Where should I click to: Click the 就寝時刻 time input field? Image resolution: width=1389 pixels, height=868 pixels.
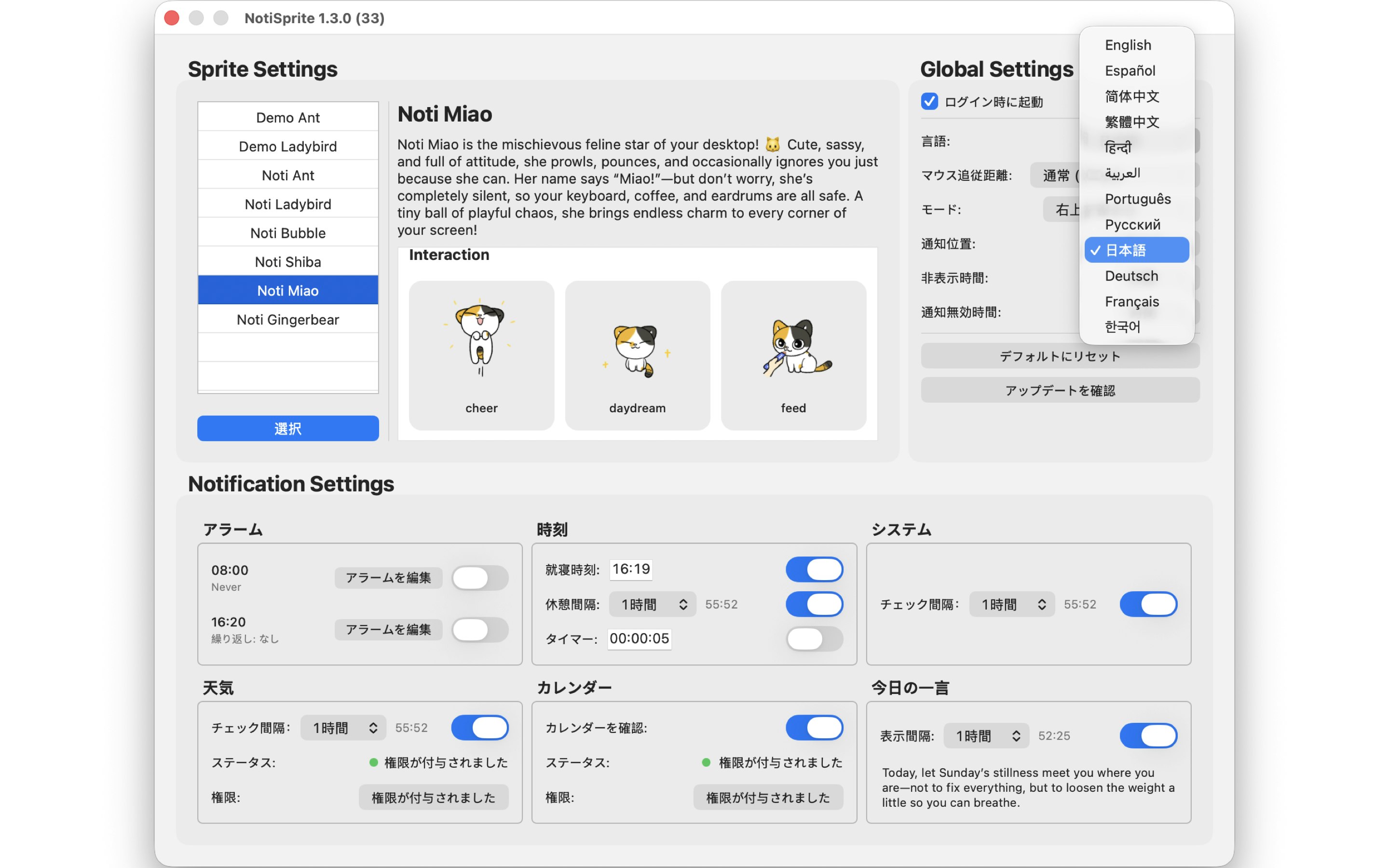(x=631, y=569)
